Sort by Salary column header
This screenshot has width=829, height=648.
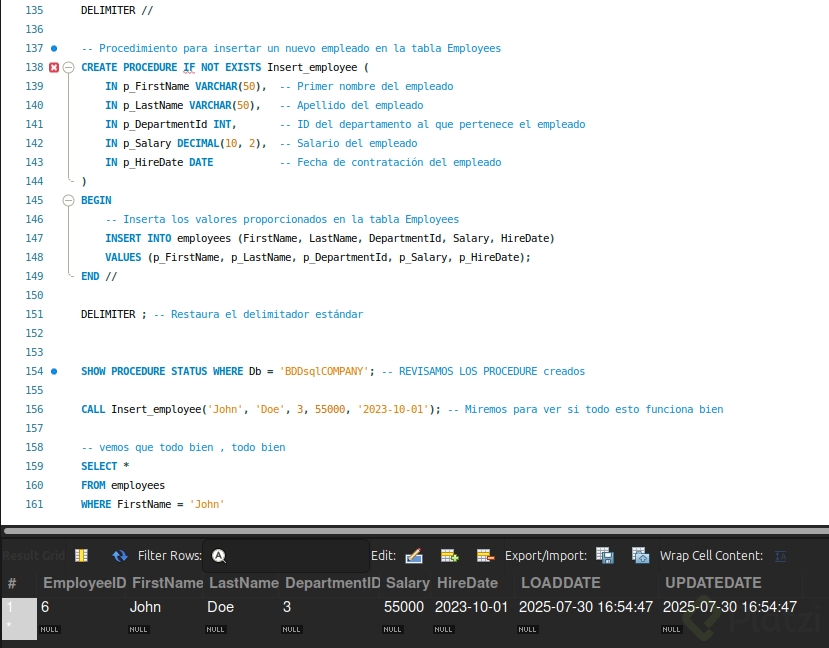[x=408, y=583]
